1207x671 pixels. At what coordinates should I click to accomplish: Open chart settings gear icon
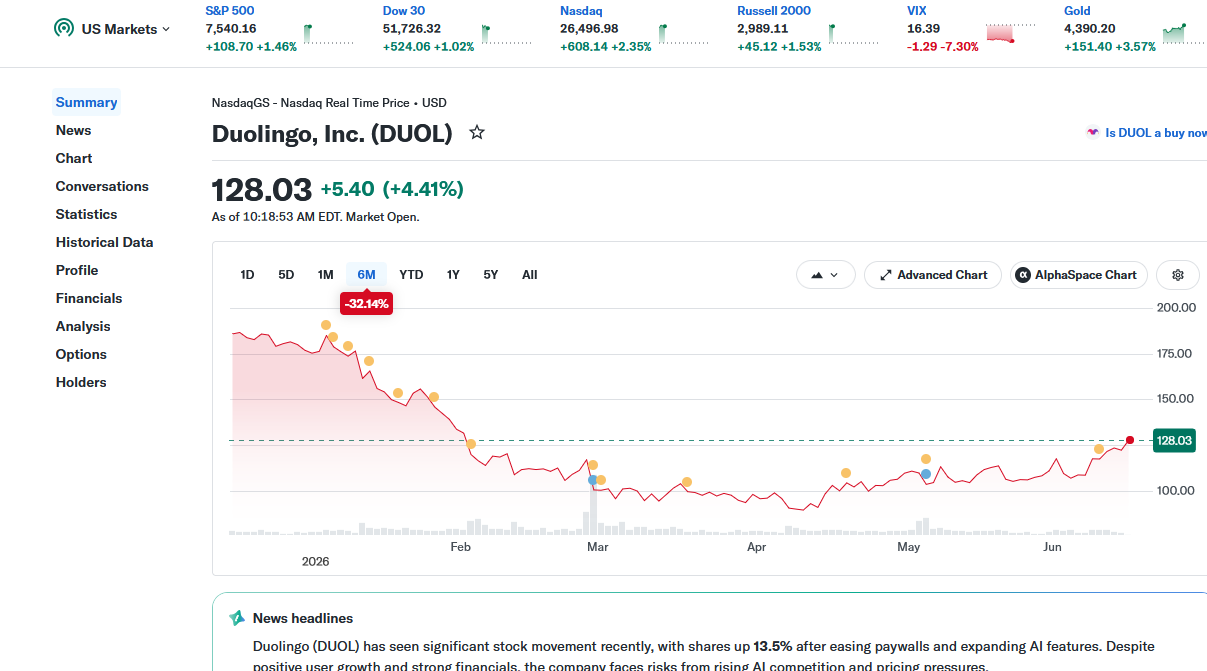click(1178, 275)
